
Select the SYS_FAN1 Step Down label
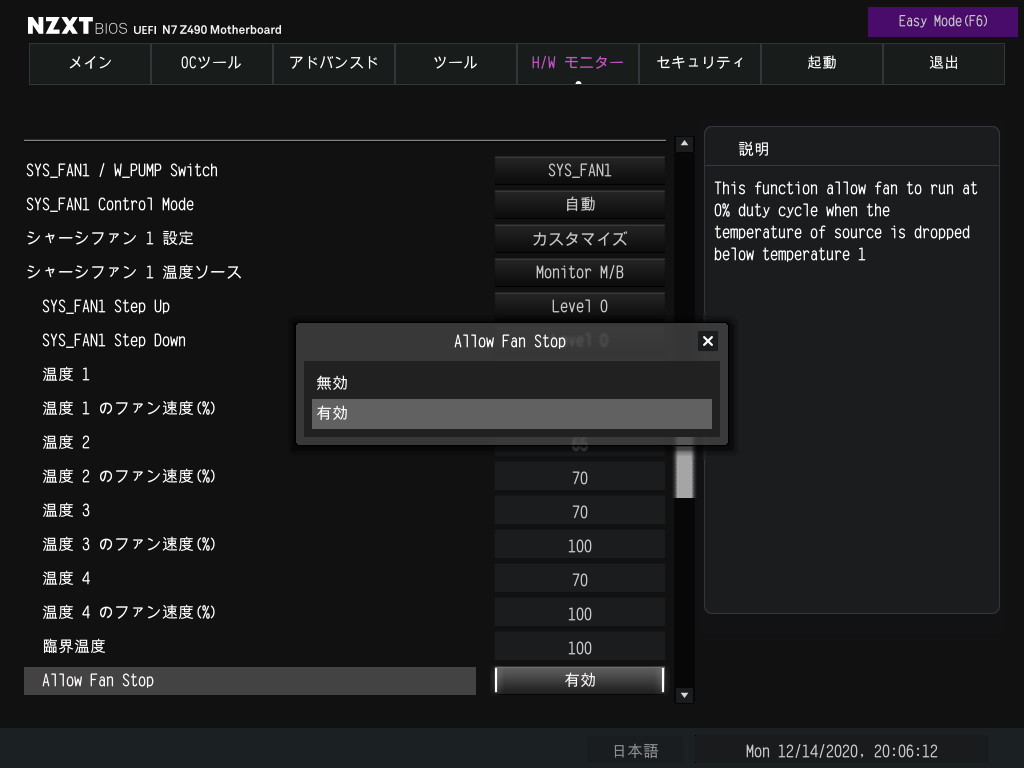[114, 340]
